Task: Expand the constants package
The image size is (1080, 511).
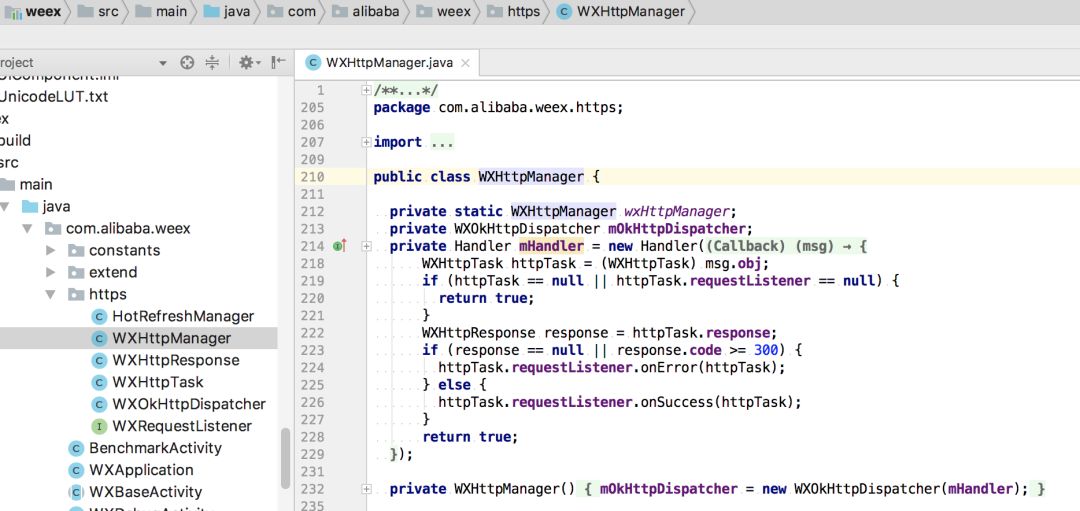Action: (50, 251)
